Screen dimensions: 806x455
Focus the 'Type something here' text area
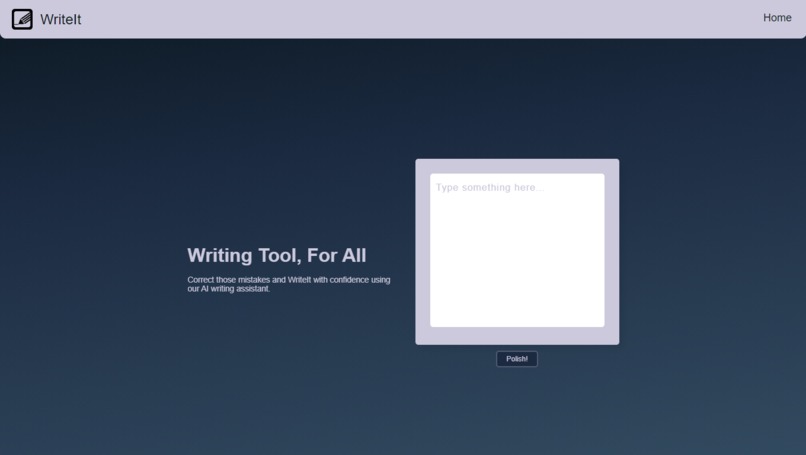[517, 250]
